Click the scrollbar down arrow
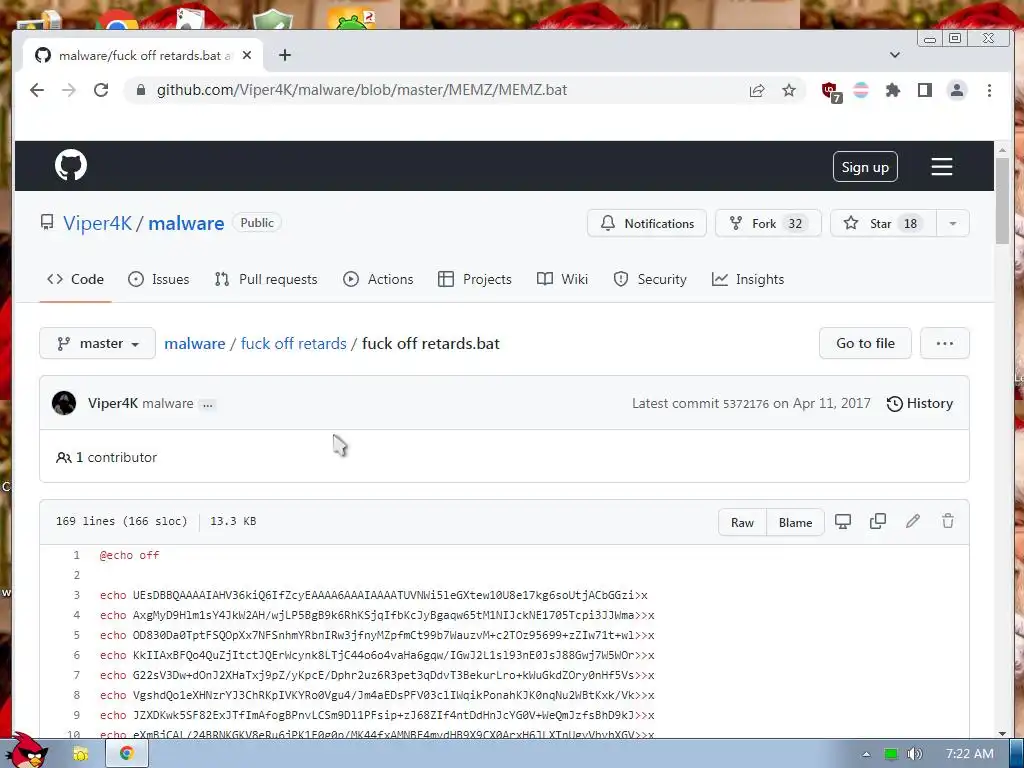 (1003, 733)
